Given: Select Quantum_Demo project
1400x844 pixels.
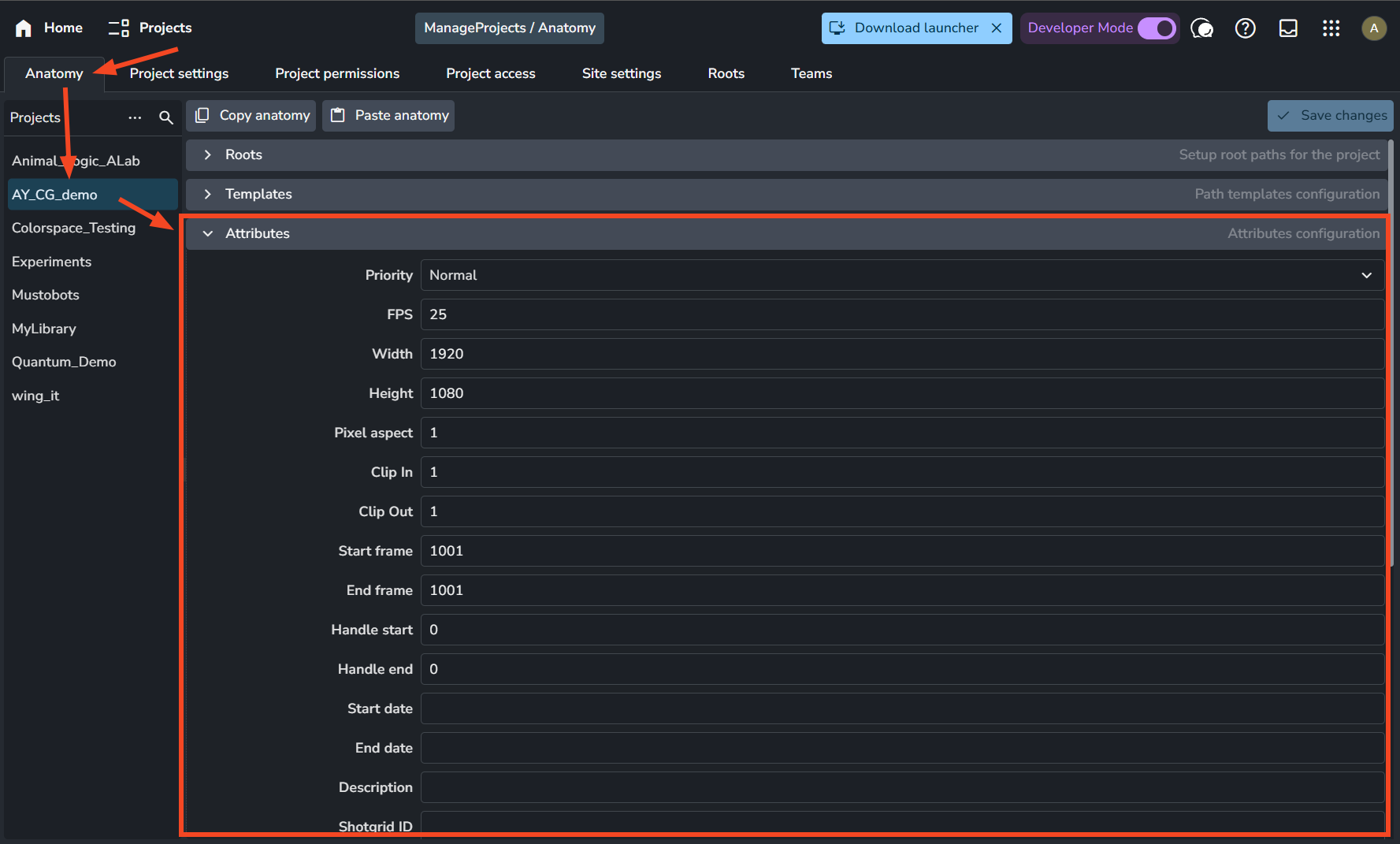Looking at the screenshot, I should coord(92,362).
